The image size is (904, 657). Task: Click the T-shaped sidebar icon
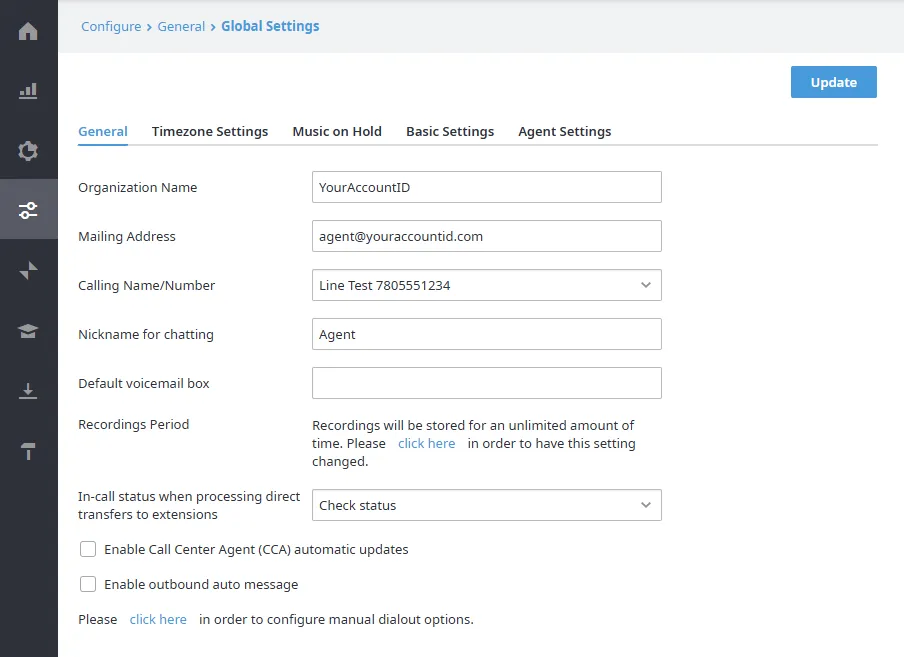pos(28,451)
